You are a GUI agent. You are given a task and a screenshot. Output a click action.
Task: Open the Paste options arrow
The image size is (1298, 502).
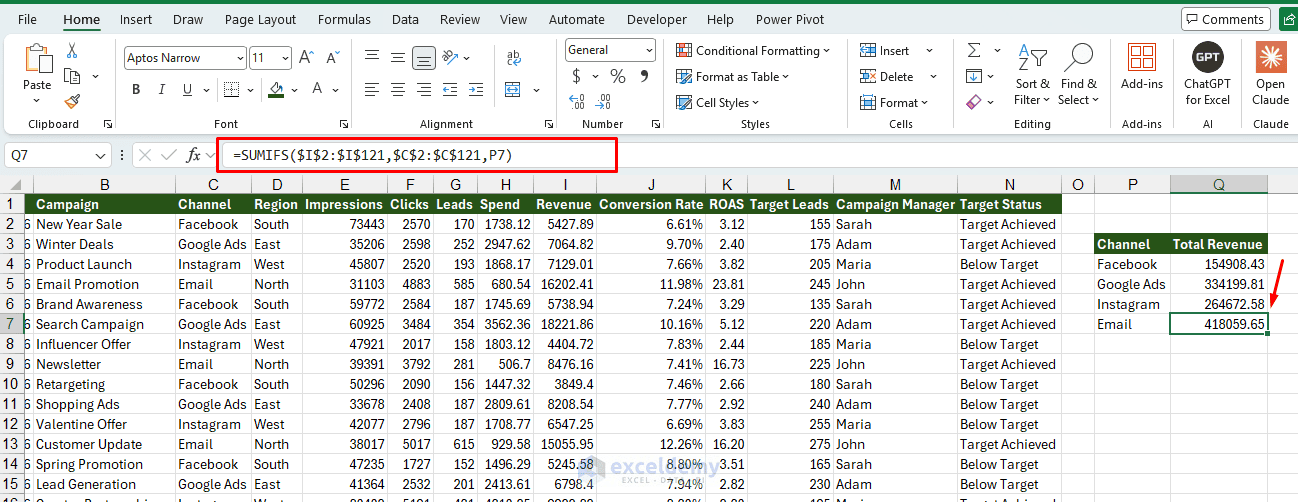coord(37,100)
